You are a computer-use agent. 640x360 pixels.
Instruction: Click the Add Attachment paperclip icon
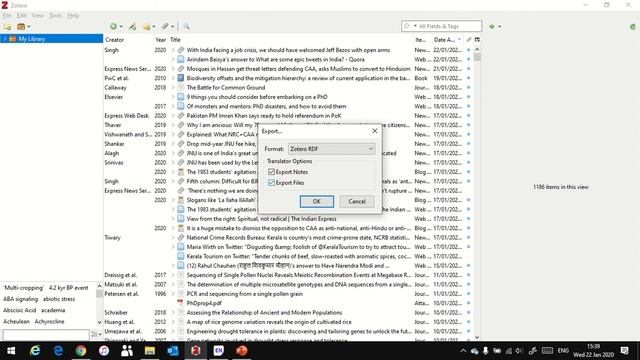point(165,27)
